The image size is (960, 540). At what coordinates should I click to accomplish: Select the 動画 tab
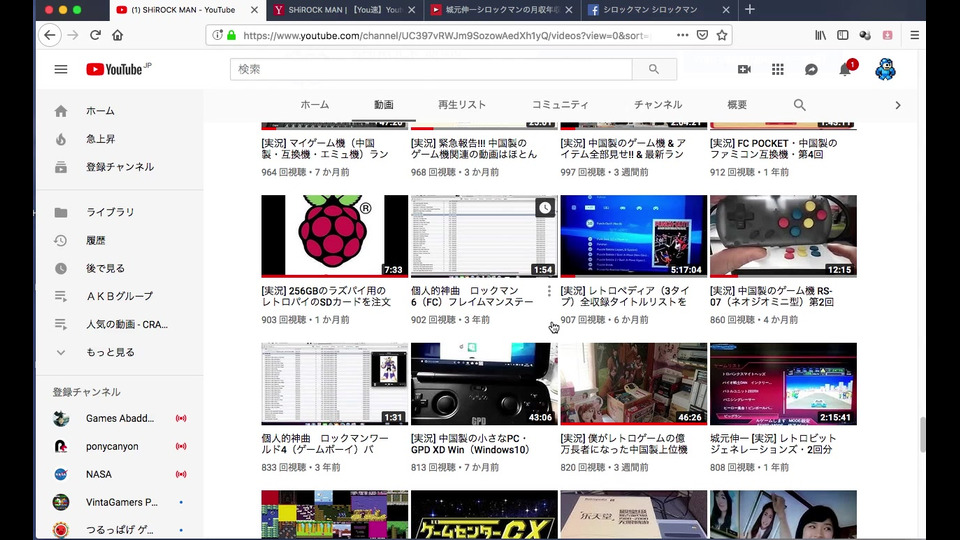pos(384,105)
